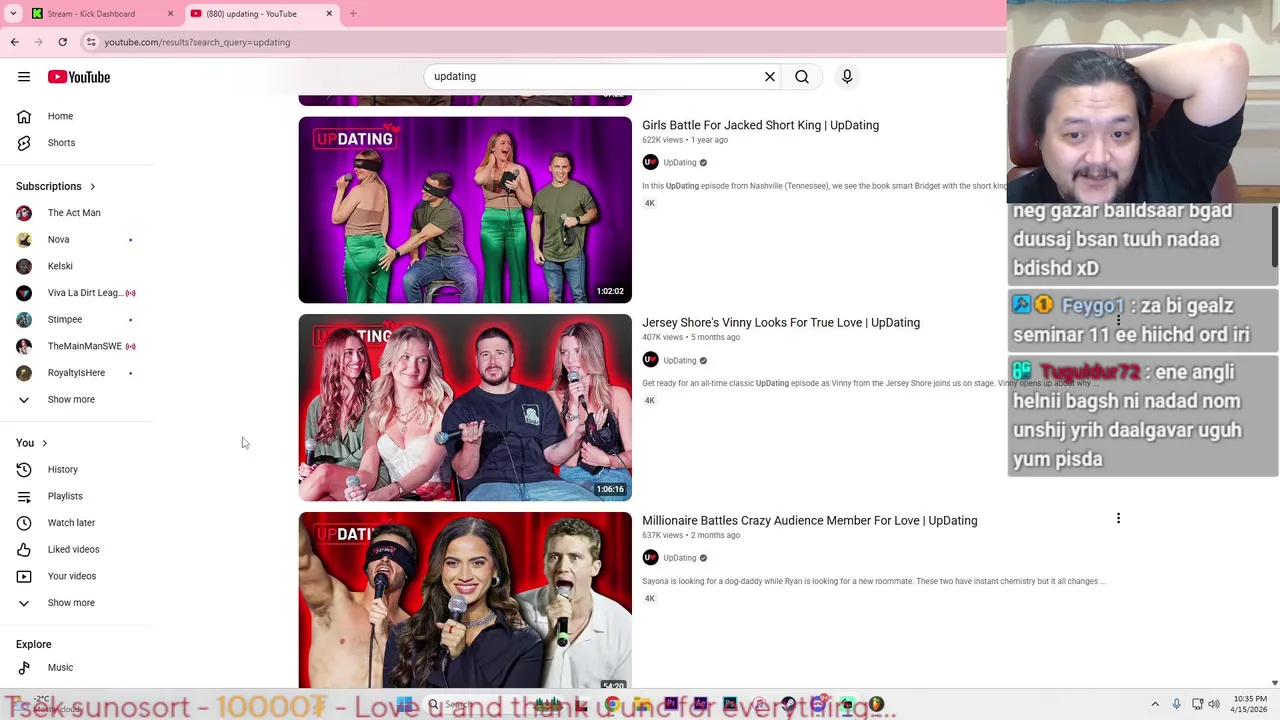Focus the browser address bar URL

click(197, 42)
